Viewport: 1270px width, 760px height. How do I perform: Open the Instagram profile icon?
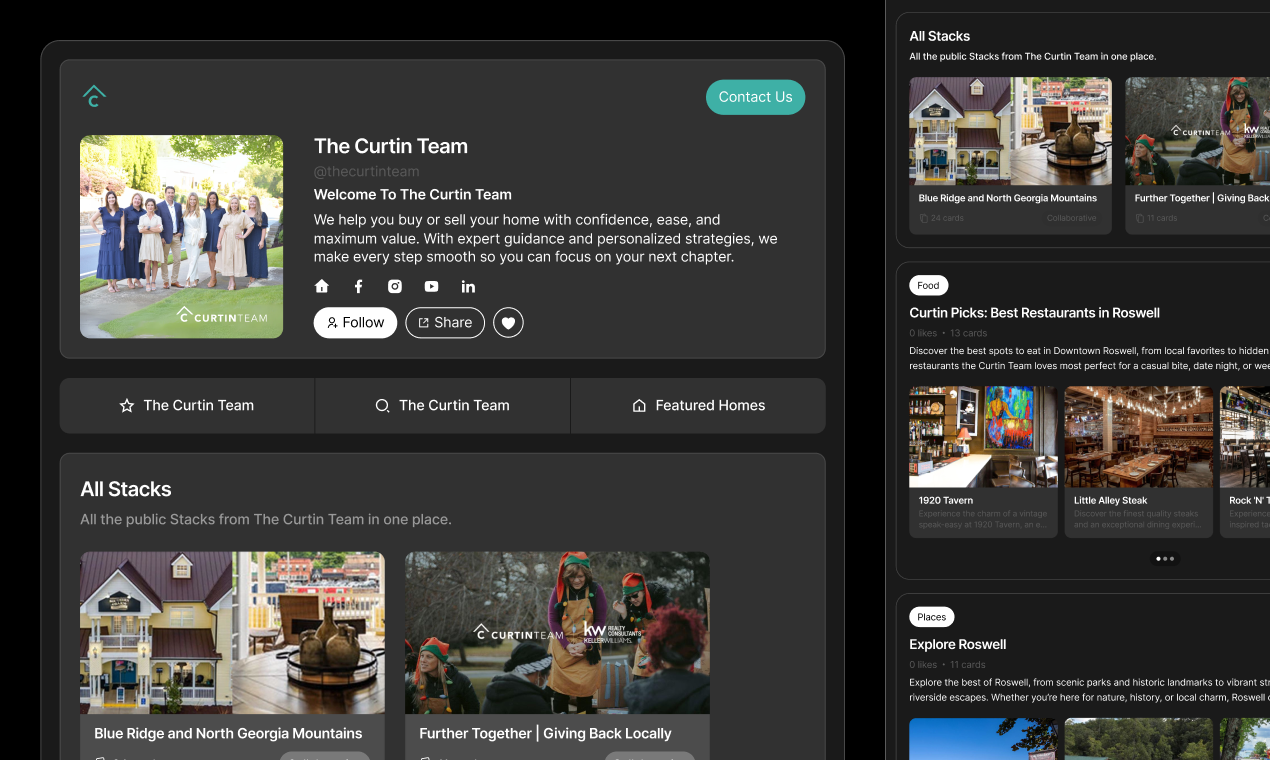tap(395, 286)
